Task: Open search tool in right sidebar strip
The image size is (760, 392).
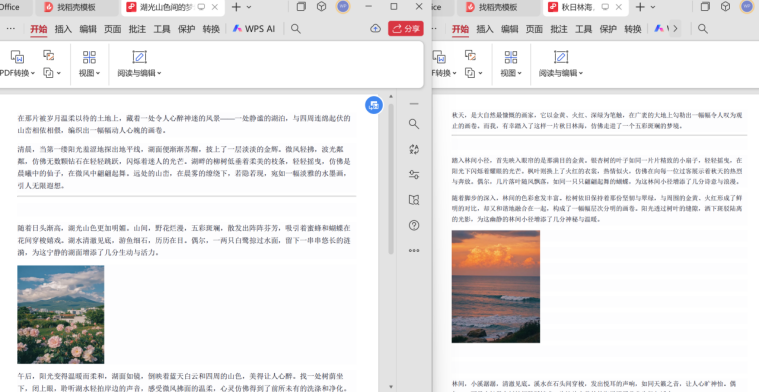Action: (x=413, y=124)
